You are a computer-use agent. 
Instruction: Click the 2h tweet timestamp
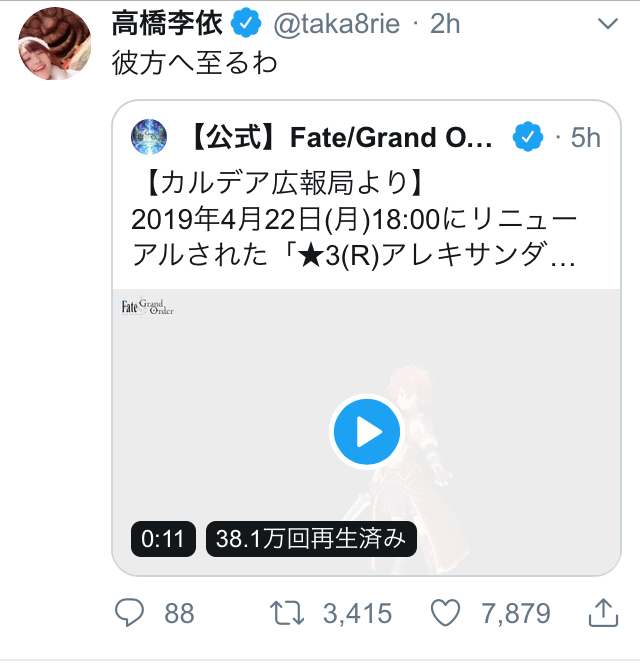(444, 24)
